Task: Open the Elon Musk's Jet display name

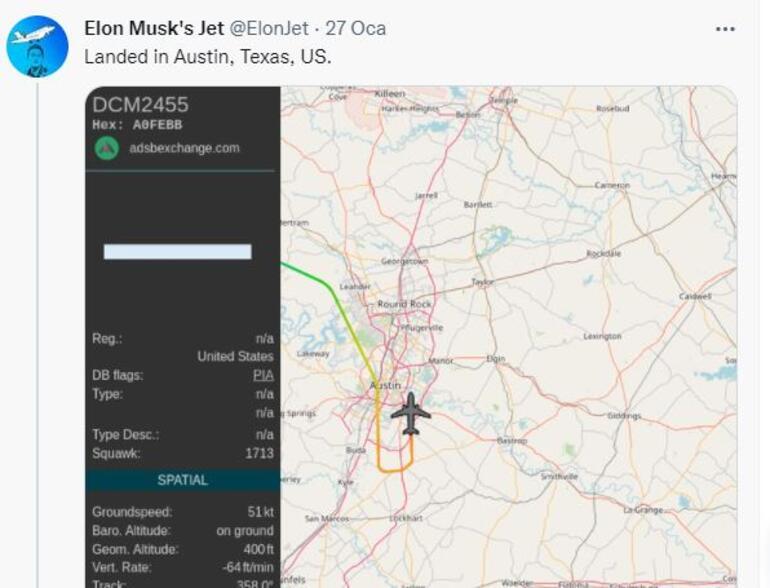Action: (x=154, y=28)
